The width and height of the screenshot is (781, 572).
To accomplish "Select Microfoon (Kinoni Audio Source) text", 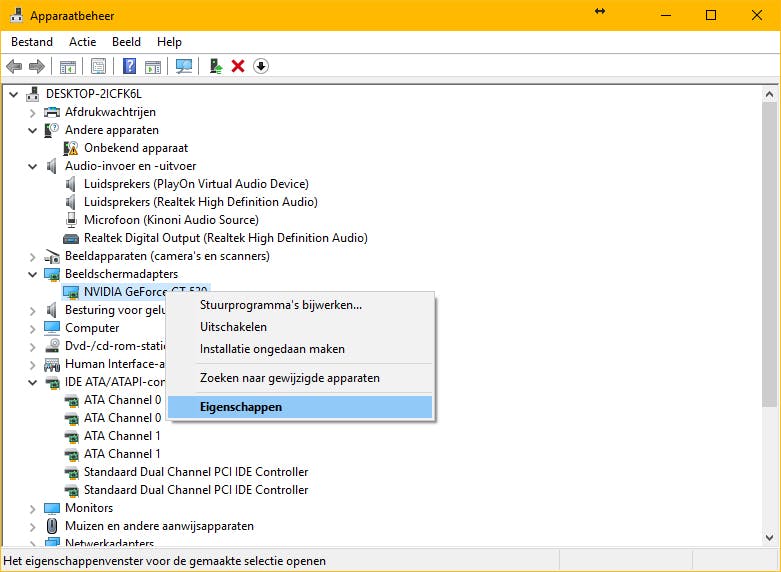I will 171,220.
